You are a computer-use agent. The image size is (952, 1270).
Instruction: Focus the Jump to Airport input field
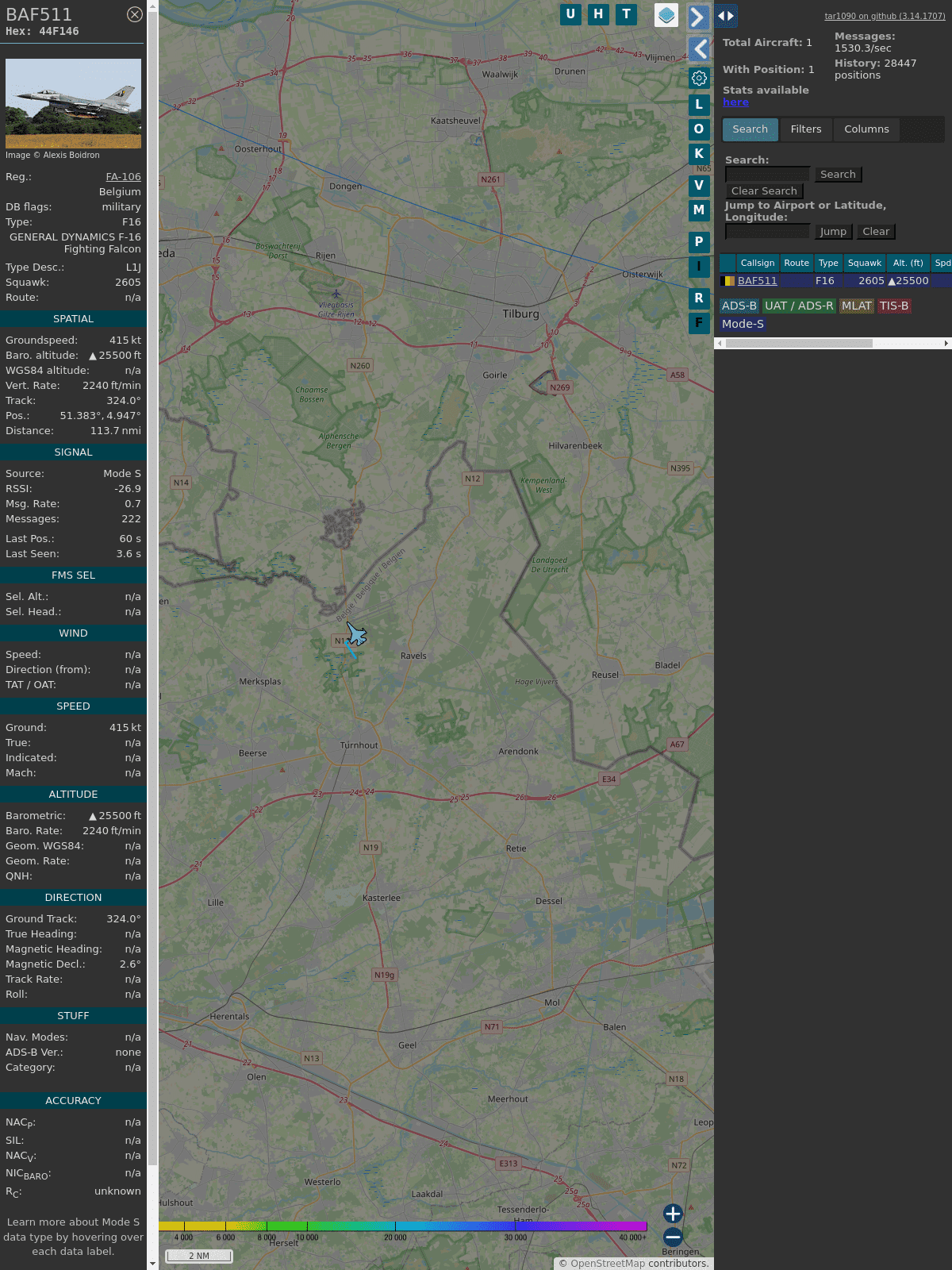[x=767, y=232]
